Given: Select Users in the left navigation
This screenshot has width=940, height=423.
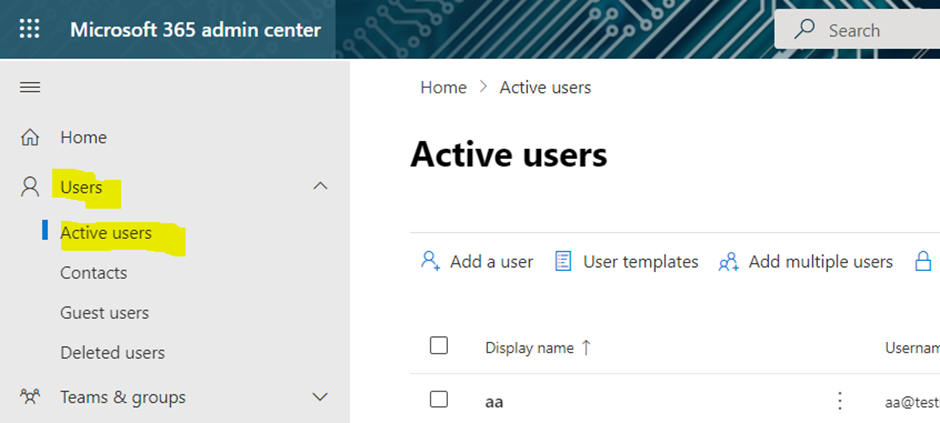Looking at the screenshot, I should (81, 188).
